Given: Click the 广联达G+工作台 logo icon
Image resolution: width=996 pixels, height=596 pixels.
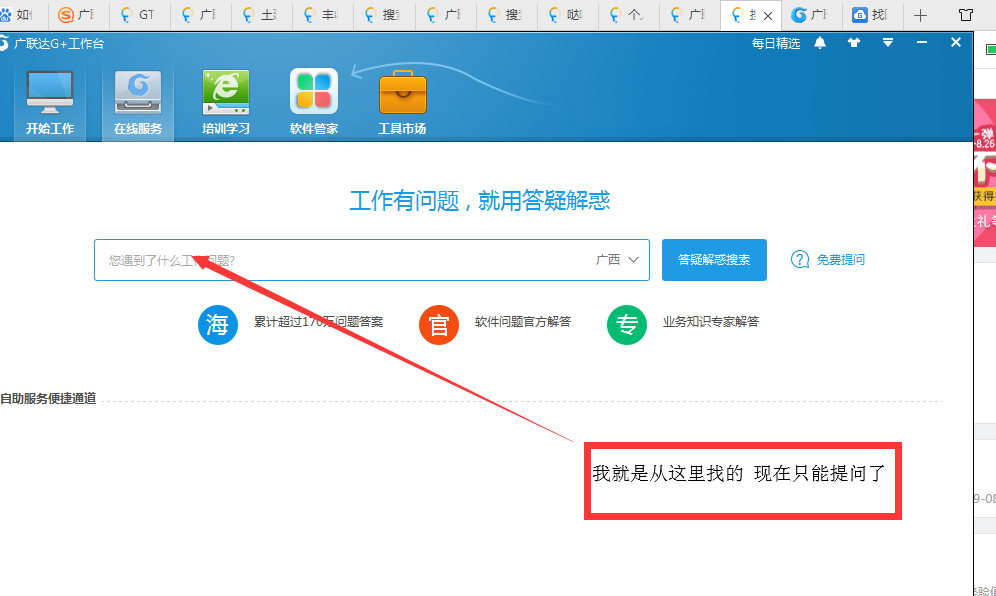Looking at the screenshot, I should [3, 43].
